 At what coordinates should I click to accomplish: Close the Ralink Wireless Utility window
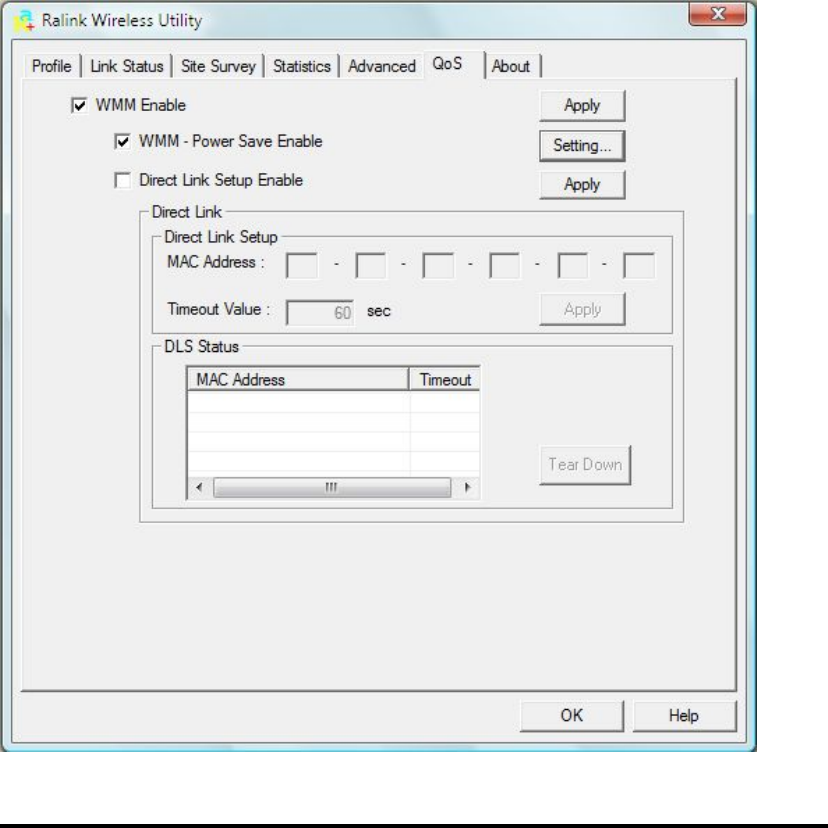[717, 13]
